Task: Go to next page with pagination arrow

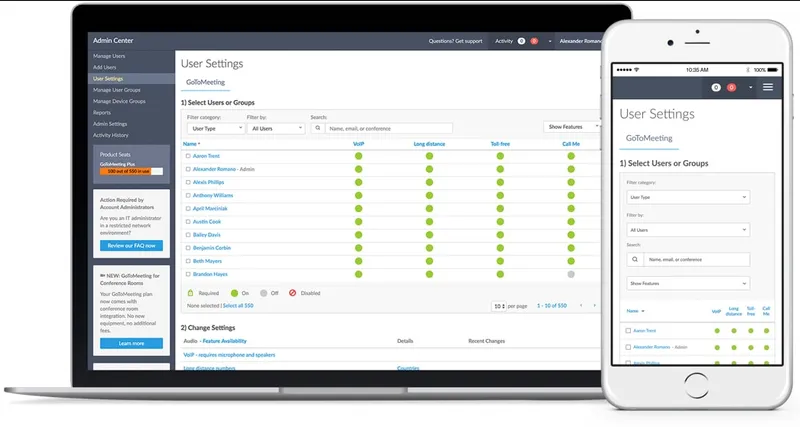Action: (x=594, y=306)
